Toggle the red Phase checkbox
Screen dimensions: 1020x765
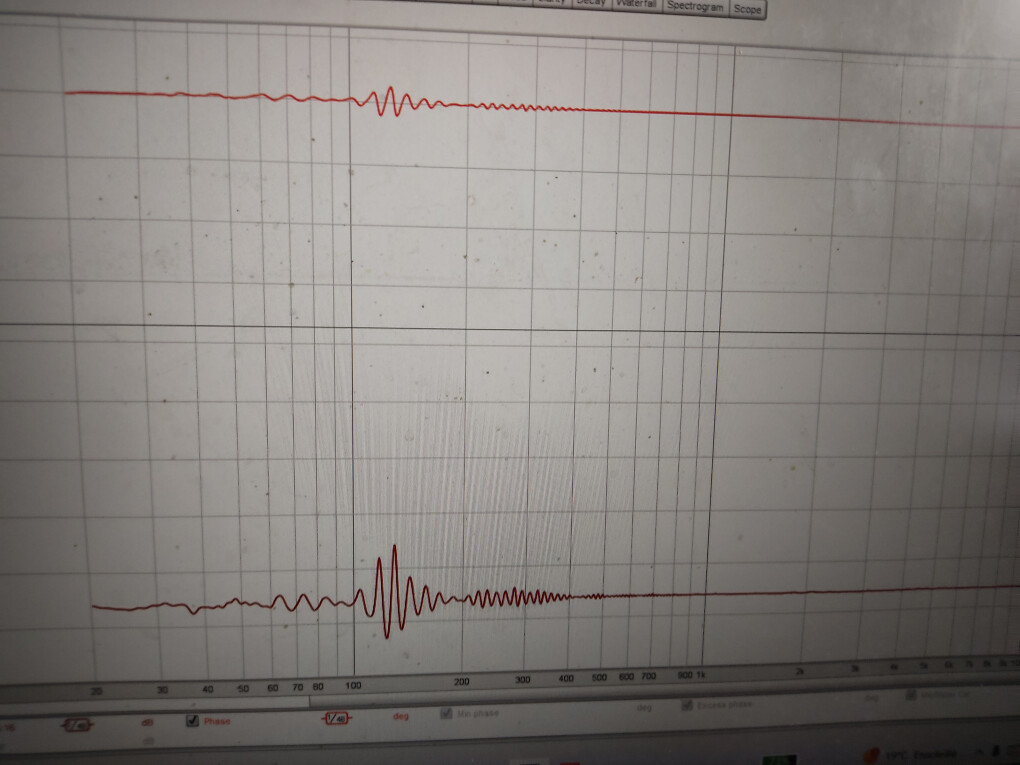[x=192, y=720]
